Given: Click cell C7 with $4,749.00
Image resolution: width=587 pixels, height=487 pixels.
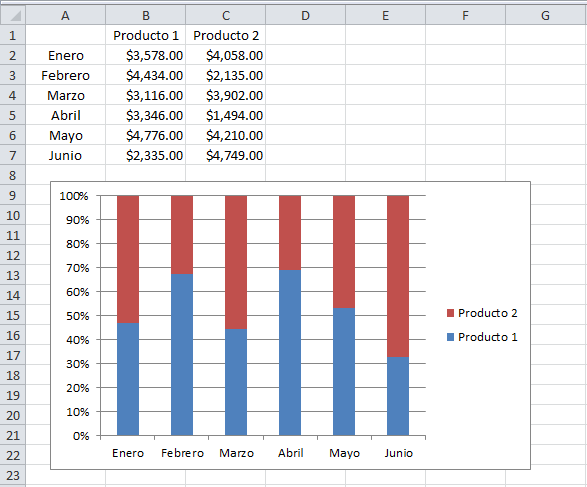Looking at the screenshot, I should click(226, 155).
